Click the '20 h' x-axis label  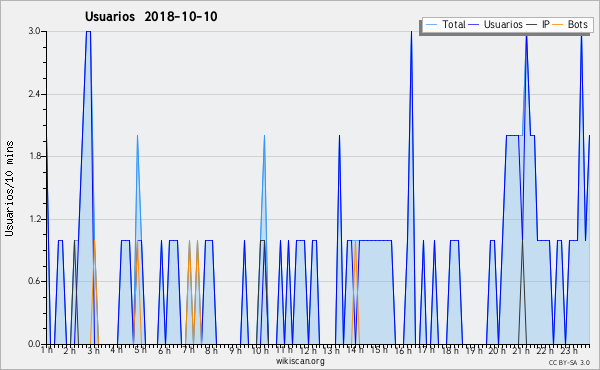497,350
